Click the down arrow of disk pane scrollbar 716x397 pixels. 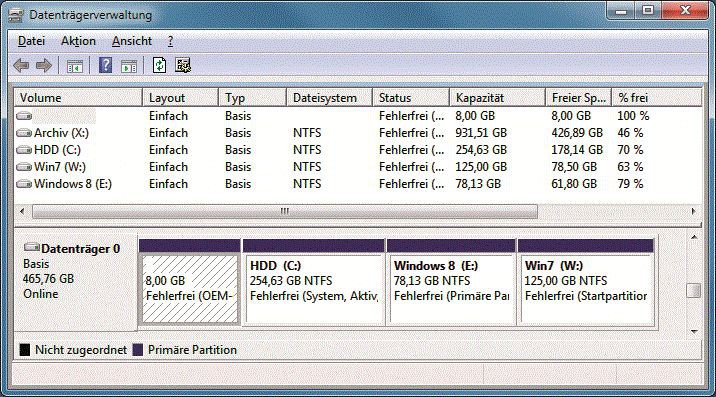694,331
